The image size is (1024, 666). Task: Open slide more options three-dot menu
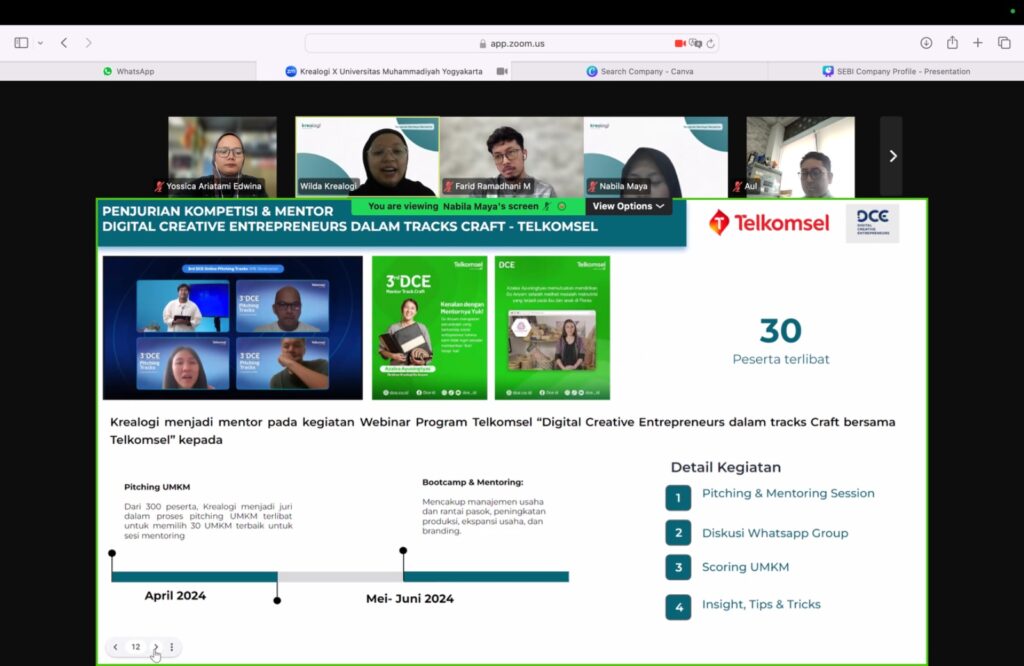172,647
